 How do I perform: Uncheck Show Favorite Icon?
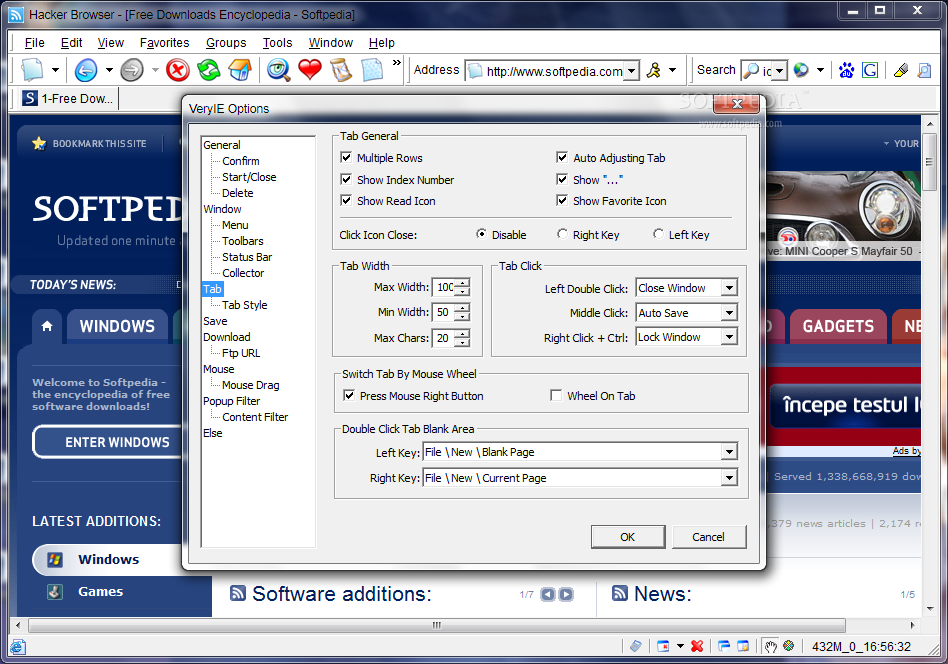[562, 201]
